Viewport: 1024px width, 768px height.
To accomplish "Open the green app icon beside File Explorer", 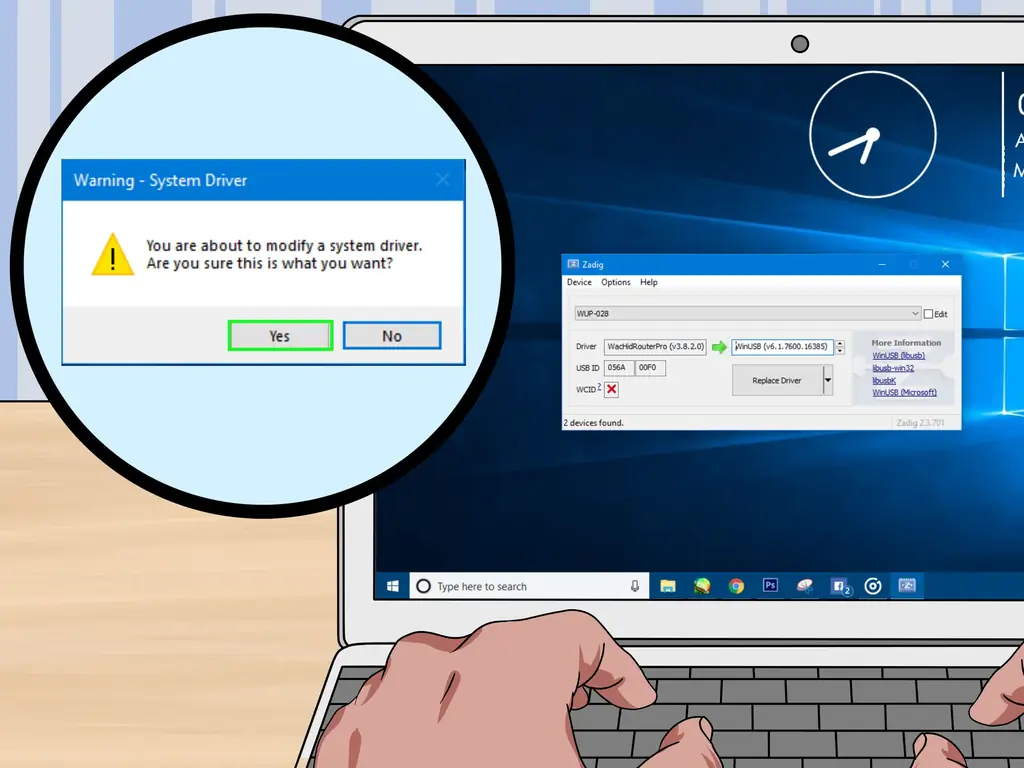I will pos(702,586).
